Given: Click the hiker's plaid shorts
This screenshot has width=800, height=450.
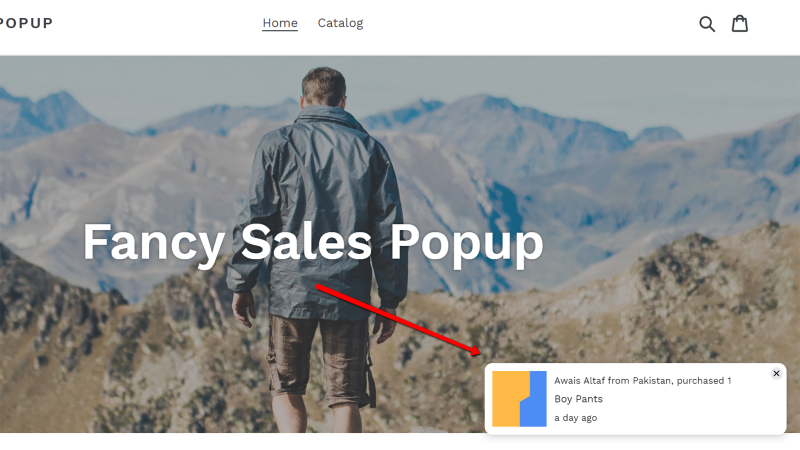Looking at the screenshot, I should coord(320,359).
